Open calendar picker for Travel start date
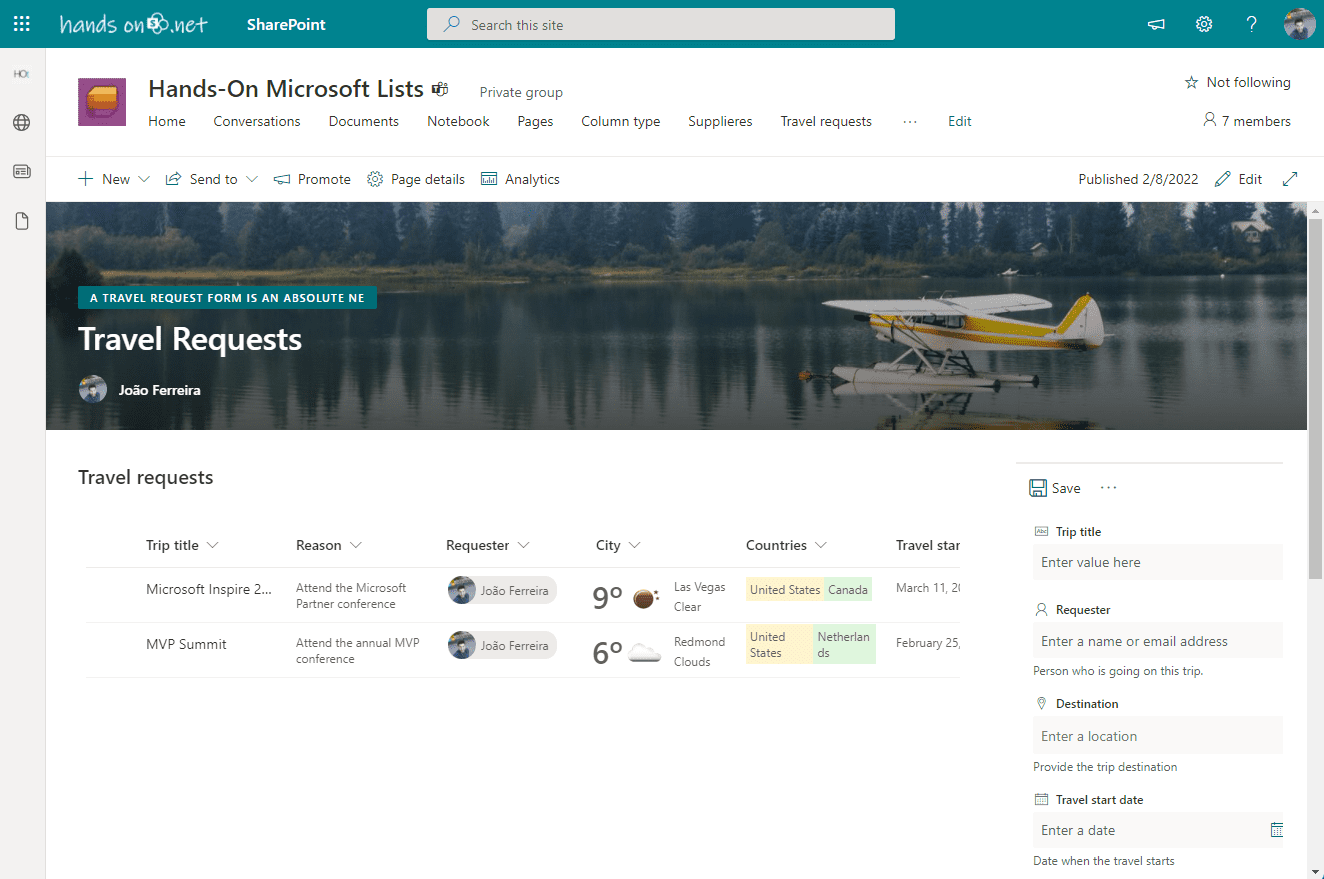1324x879 pixels. 1276,830
